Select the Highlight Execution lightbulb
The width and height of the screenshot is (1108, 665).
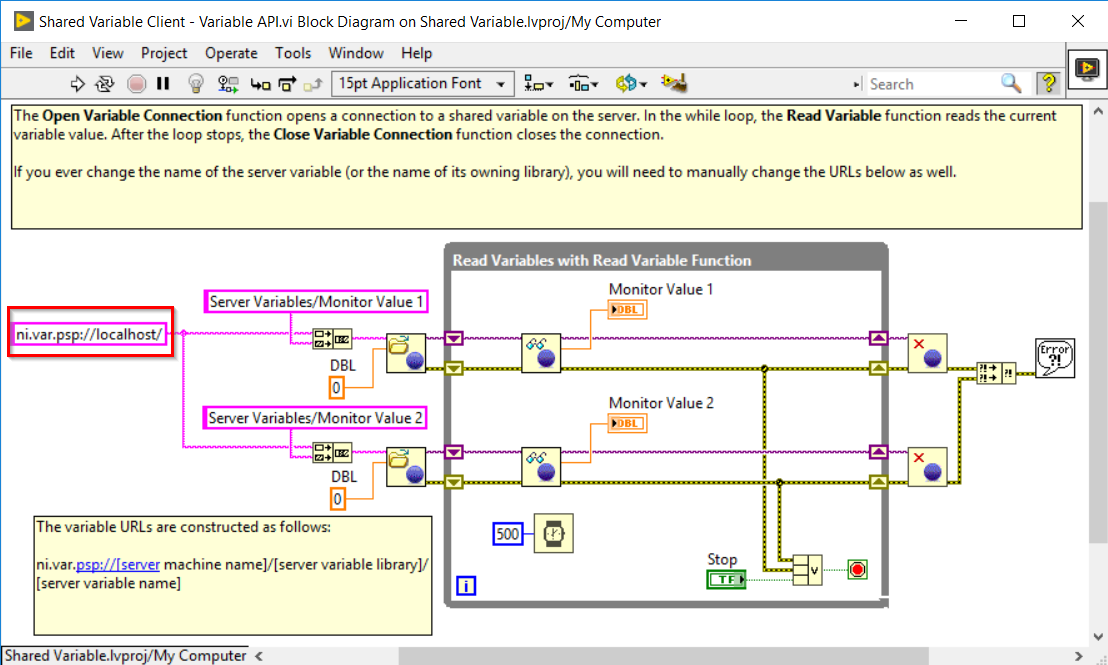pos(196,84)
